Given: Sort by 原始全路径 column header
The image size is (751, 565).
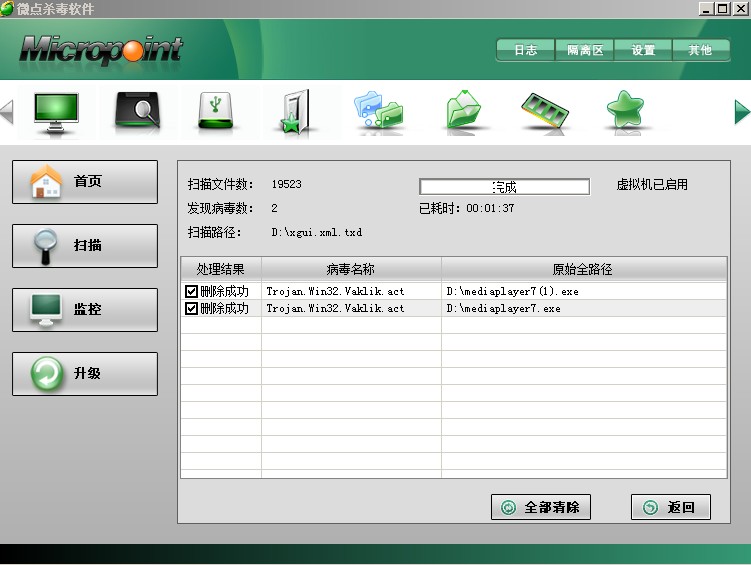Looking at the screenshot, I should click(x=583, y=269).
